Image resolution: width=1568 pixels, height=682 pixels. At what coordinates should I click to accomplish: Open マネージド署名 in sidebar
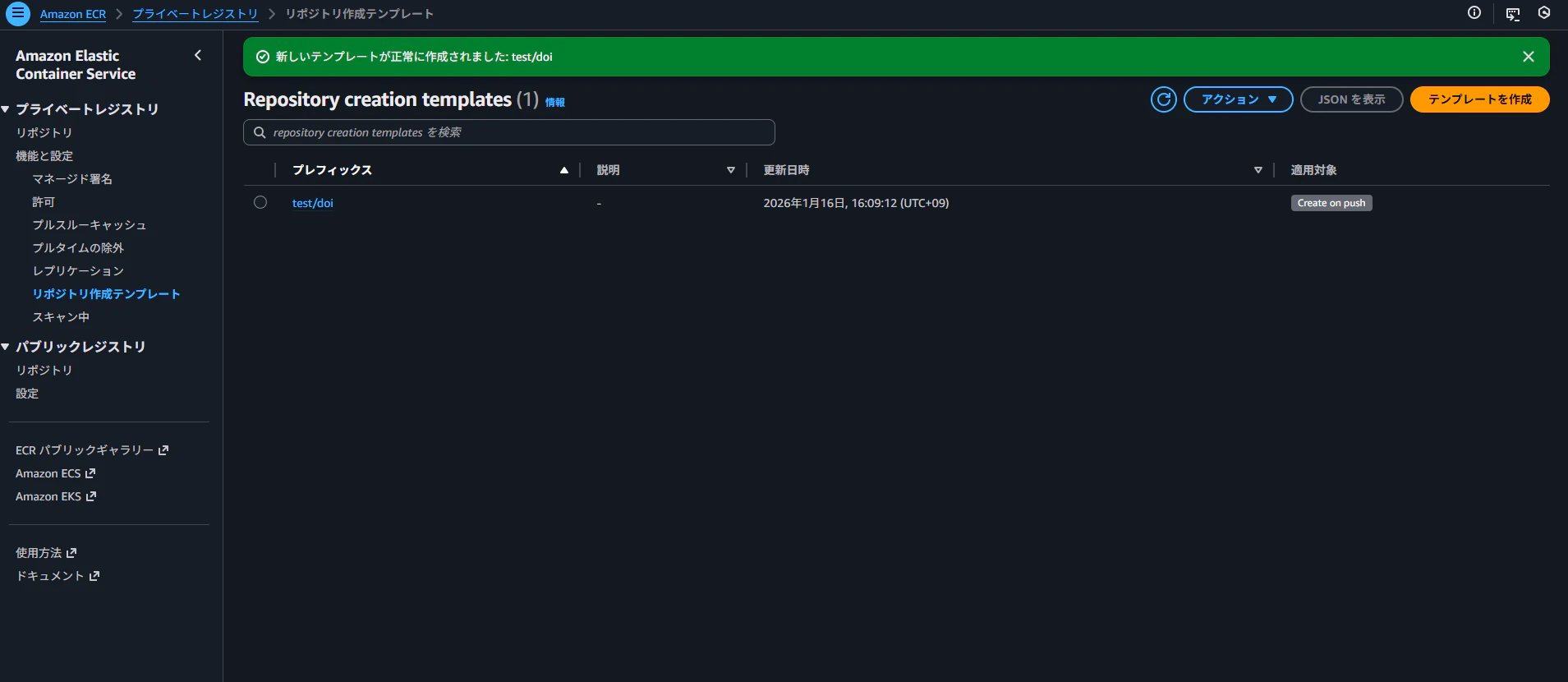(72, 179)
